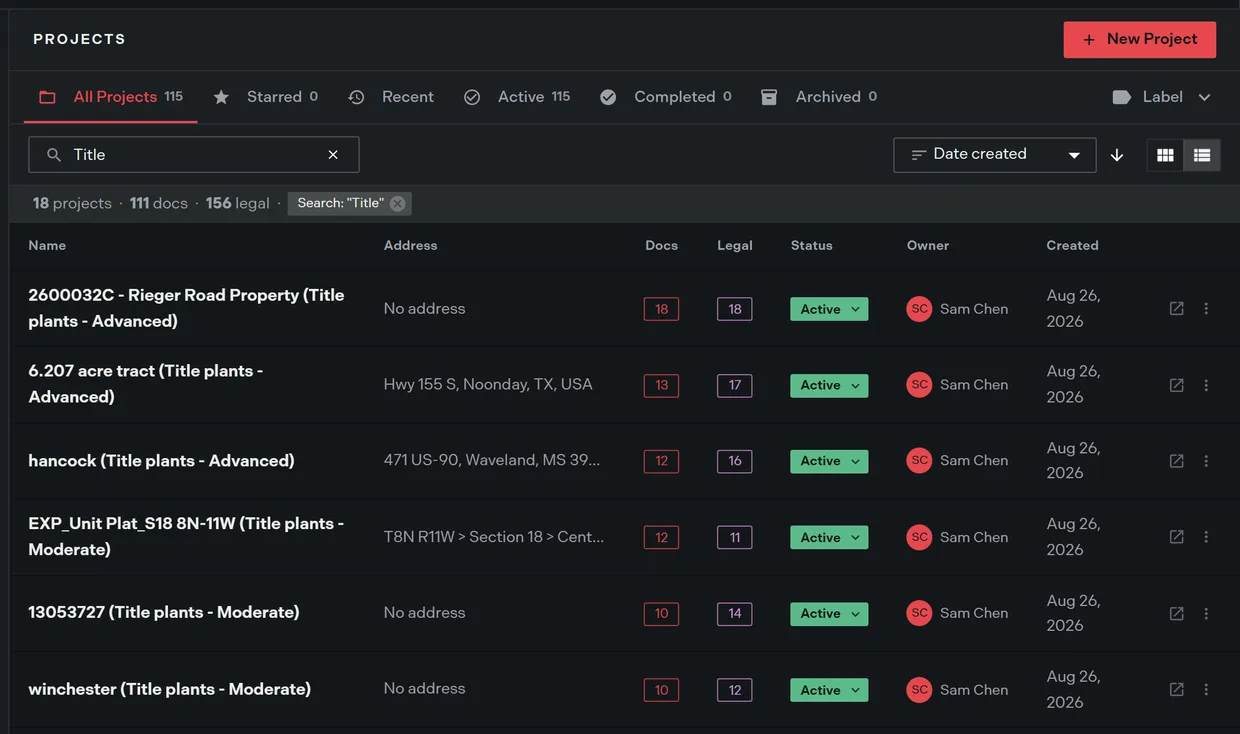Image resolution: width=1240 pixels, height=734 pixels.
Task: Open more options for winchester project
Action: (x=1206, y=689)
